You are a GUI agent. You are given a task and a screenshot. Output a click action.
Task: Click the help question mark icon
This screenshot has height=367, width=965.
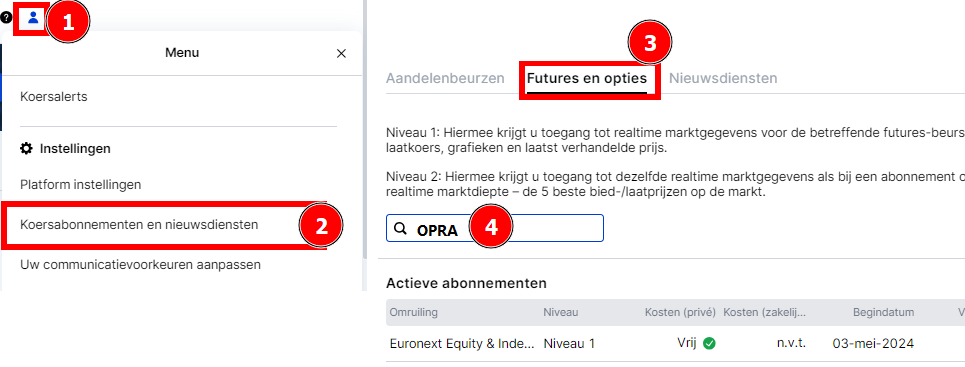pyautogui.click(x=6, y=18)
